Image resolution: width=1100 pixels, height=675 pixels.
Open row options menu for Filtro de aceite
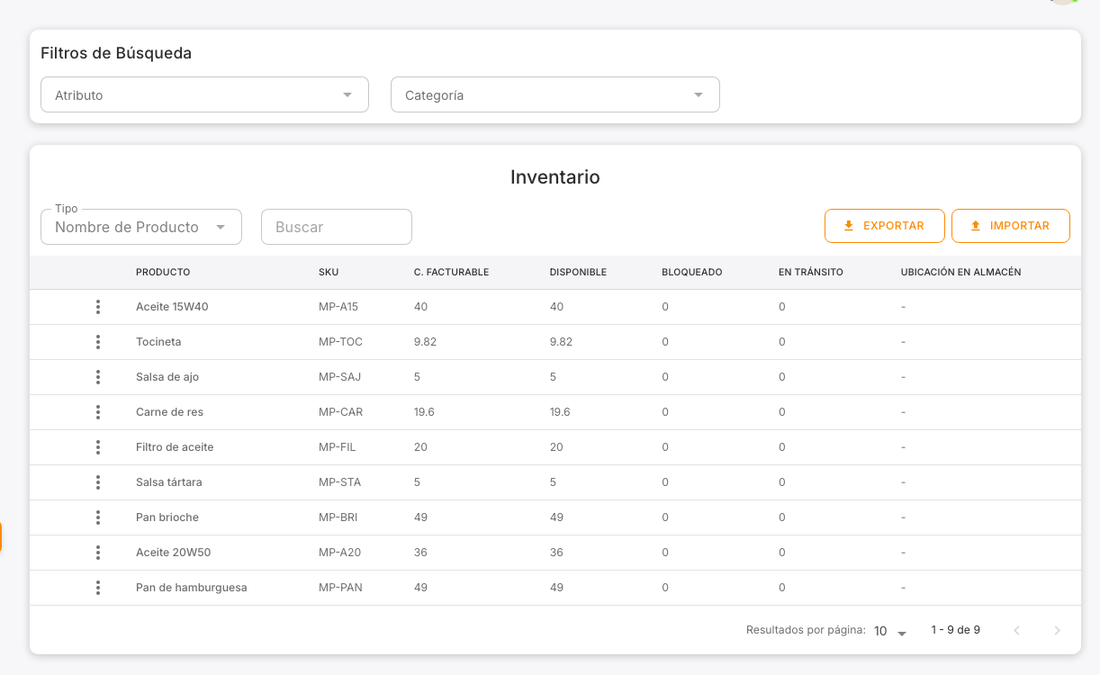98,447
